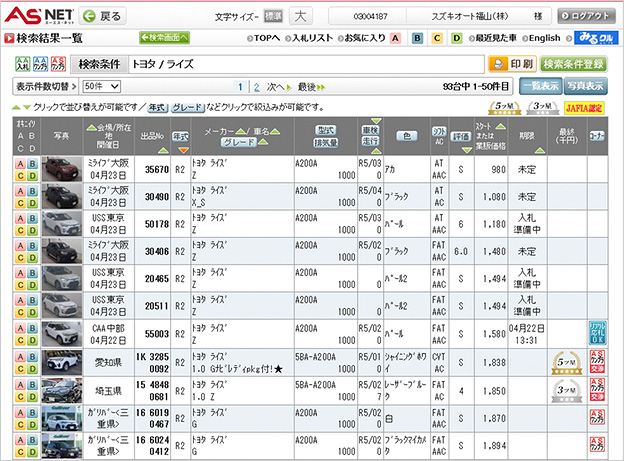Click AS ワンプラ交渉 icon in 埼玉県 row

pyautogui.click(x=597, y=389)
